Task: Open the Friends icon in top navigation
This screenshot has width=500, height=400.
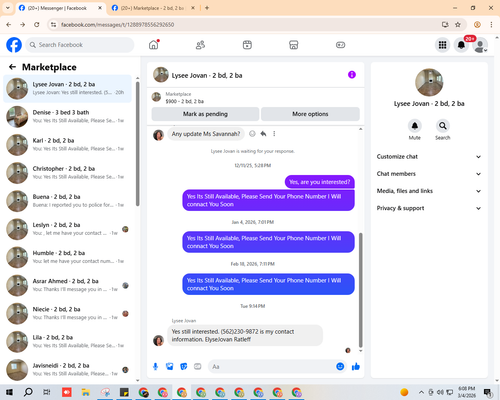Action: click(x=200, y=45)
